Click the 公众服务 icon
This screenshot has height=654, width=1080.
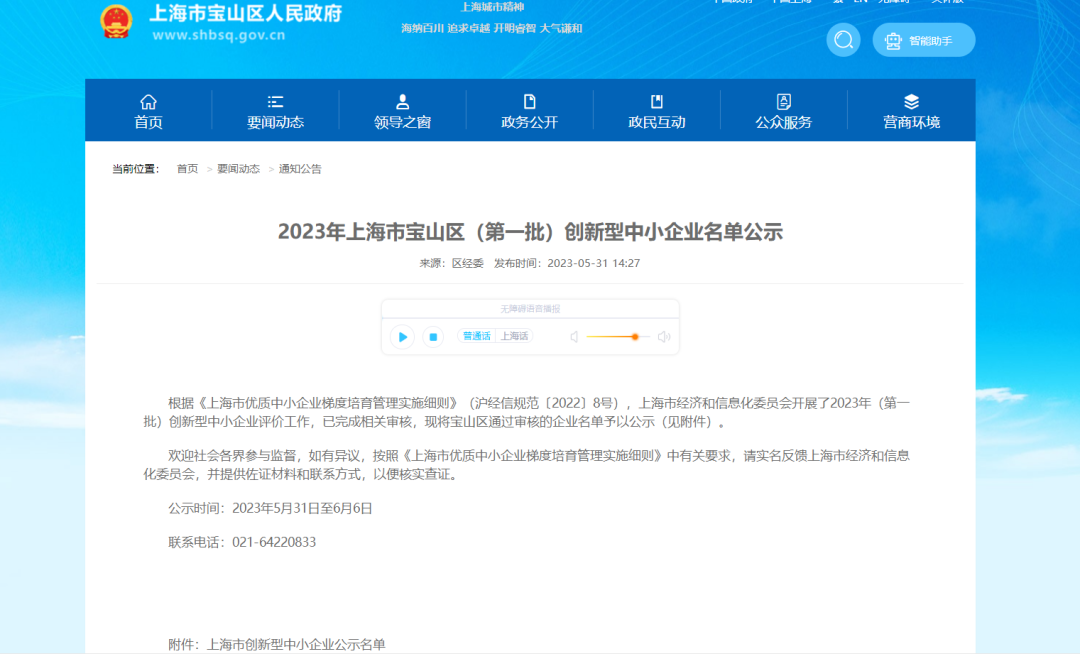point(783,102)
